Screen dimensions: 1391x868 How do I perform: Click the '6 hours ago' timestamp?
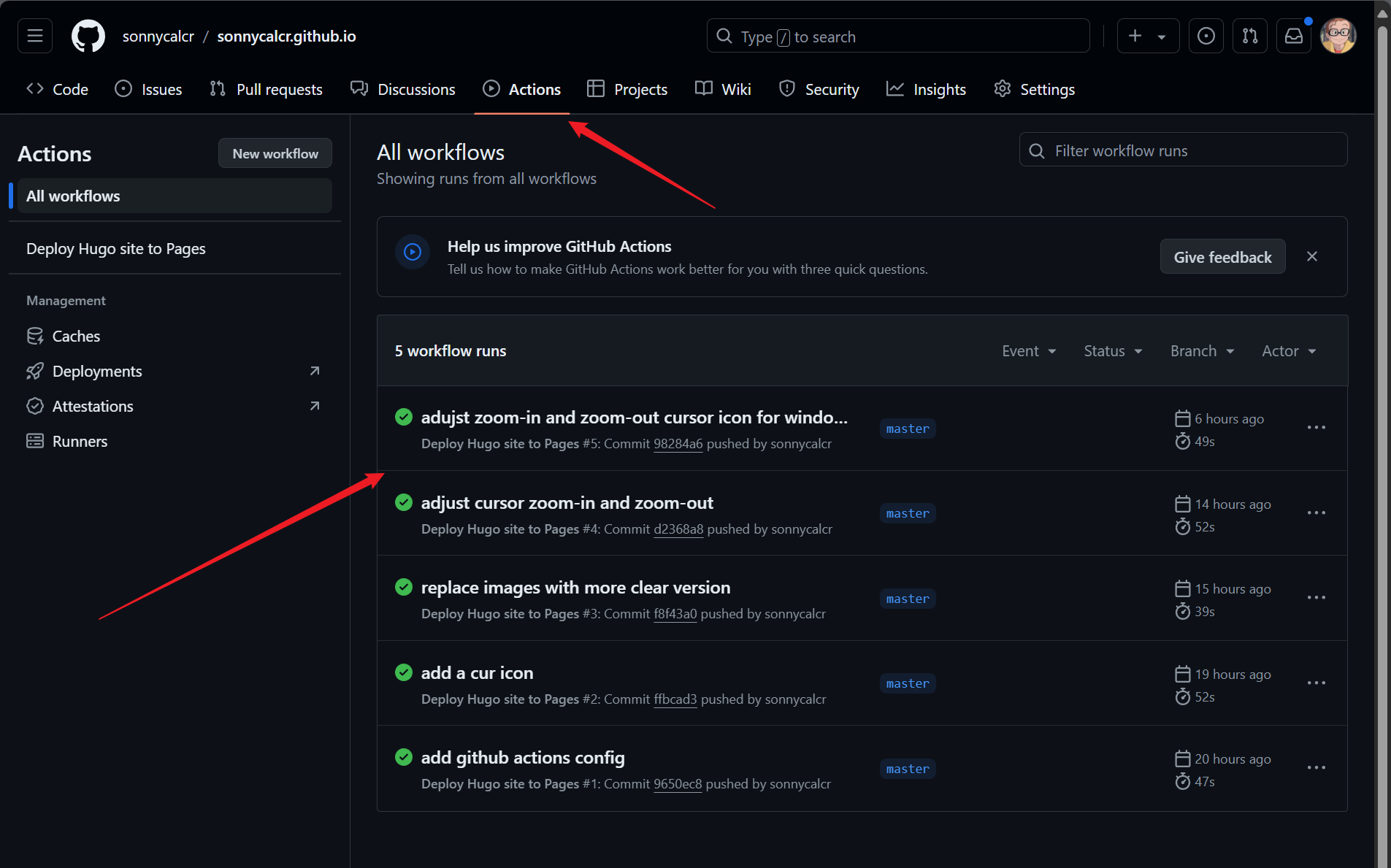[x=1229, y=418]
